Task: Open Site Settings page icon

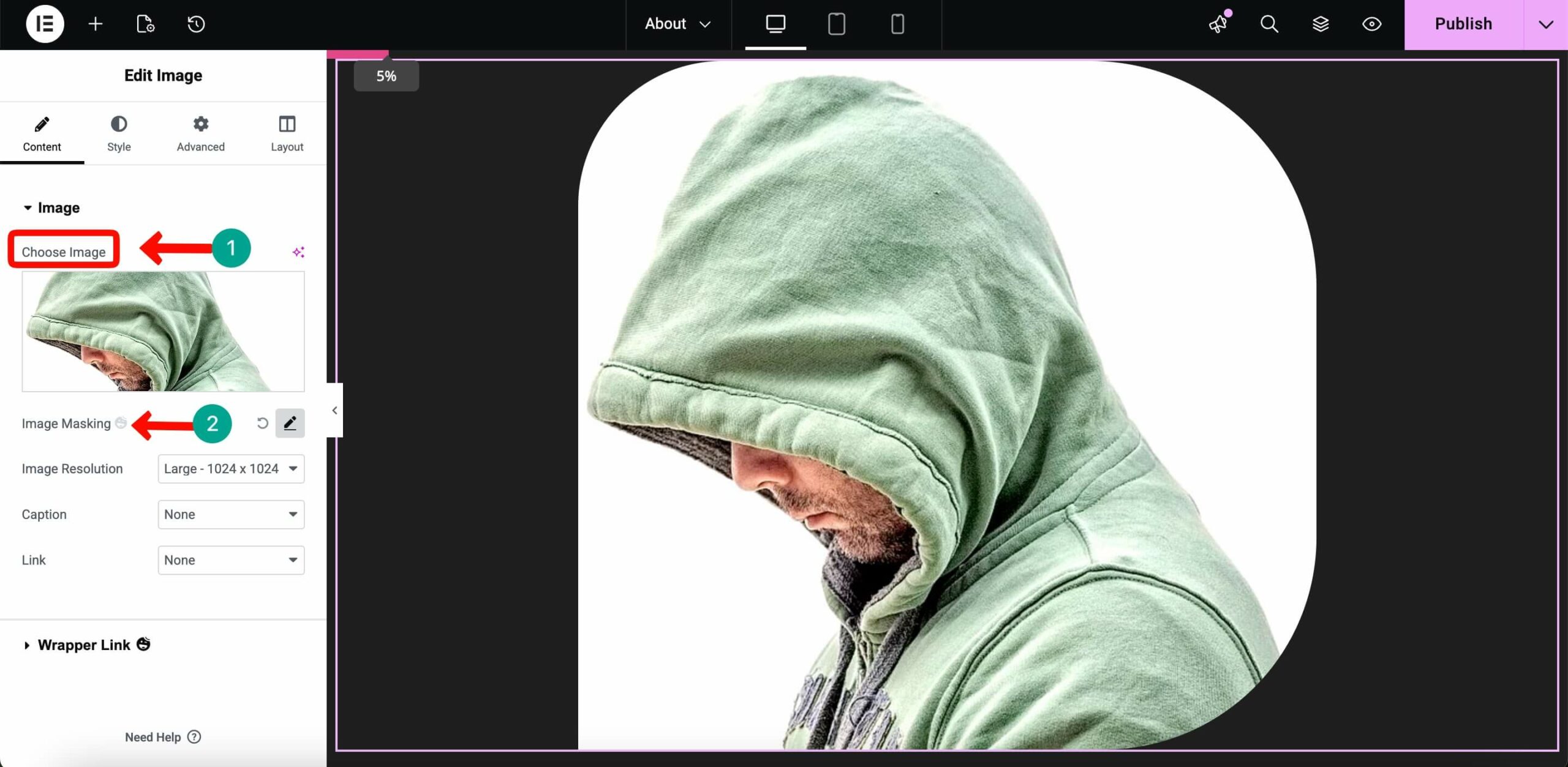Action: click(145, 24)
